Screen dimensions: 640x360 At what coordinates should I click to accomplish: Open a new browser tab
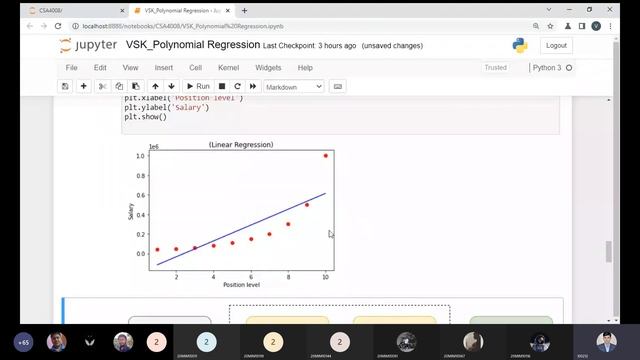(244, 11)
